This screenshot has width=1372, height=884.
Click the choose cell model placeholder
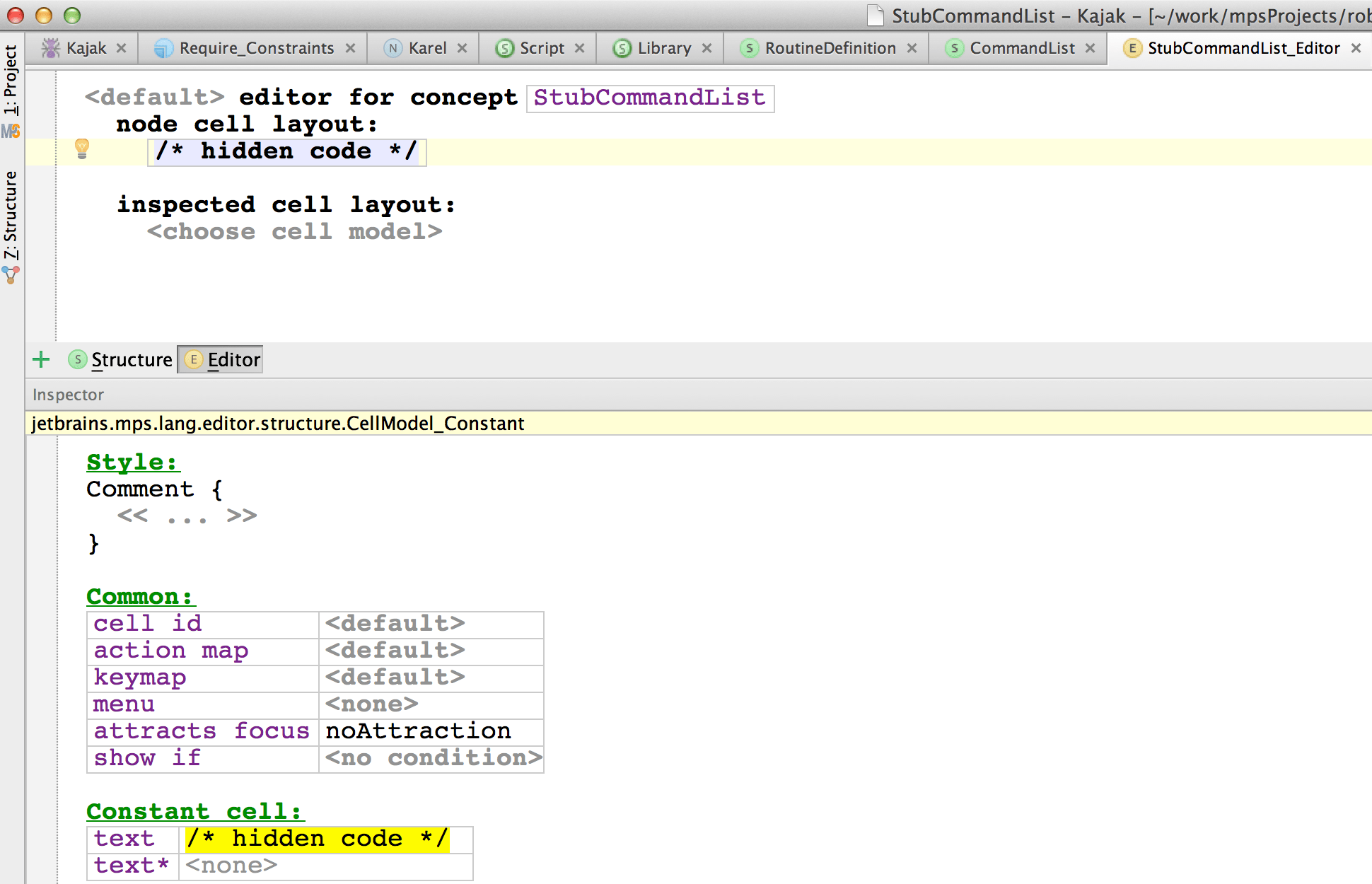(x=294, y=232)
